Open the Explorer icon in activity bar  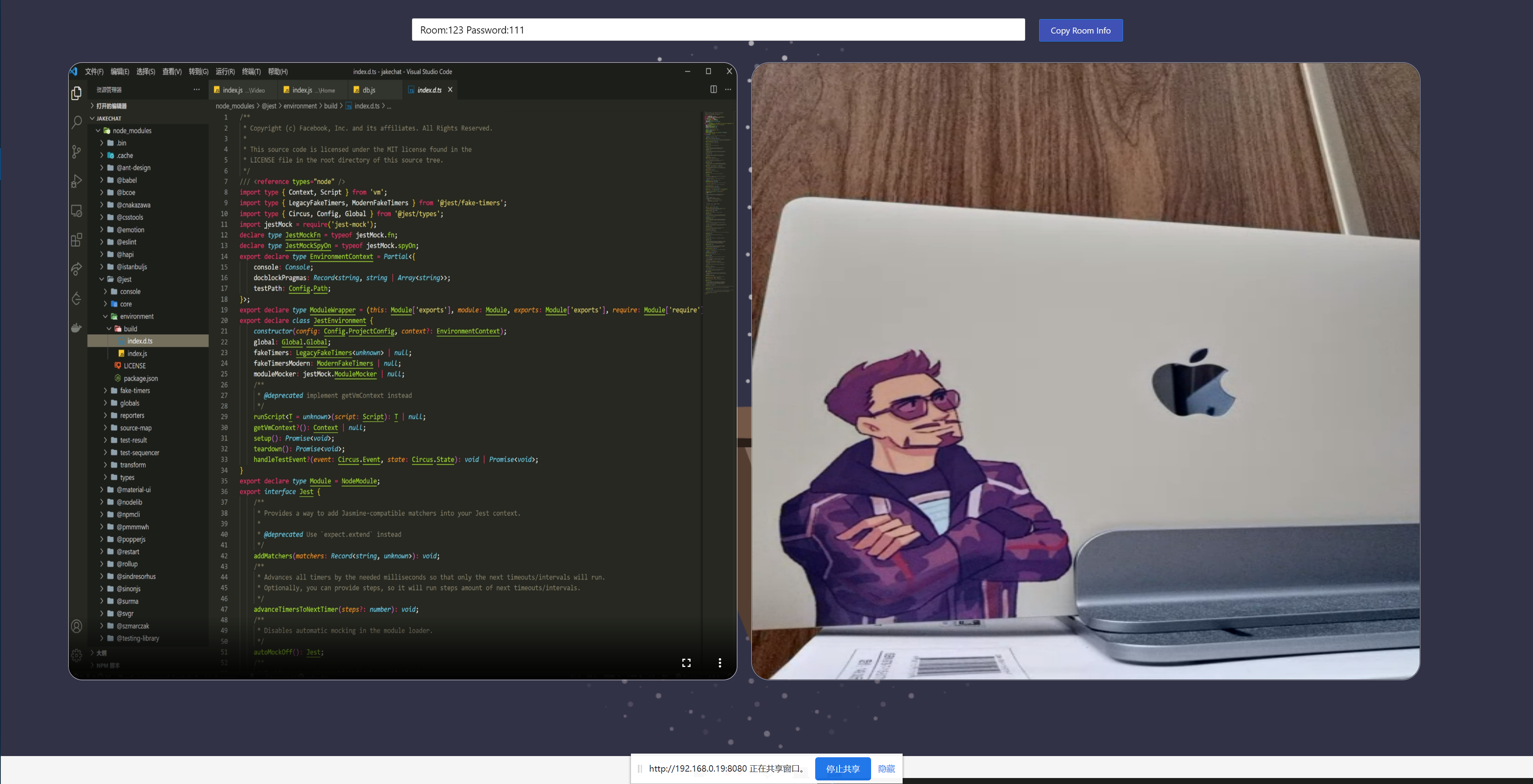(76, 93)
